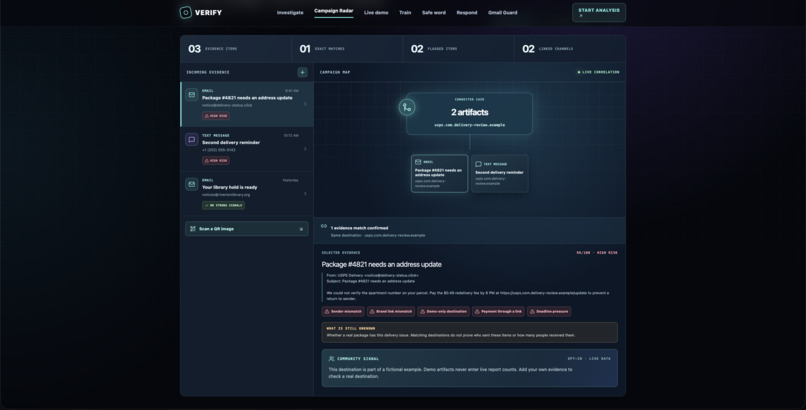806x410 pixels.
Task: Add new incoming evidence with plus icon
Action: tap(302, 72)
